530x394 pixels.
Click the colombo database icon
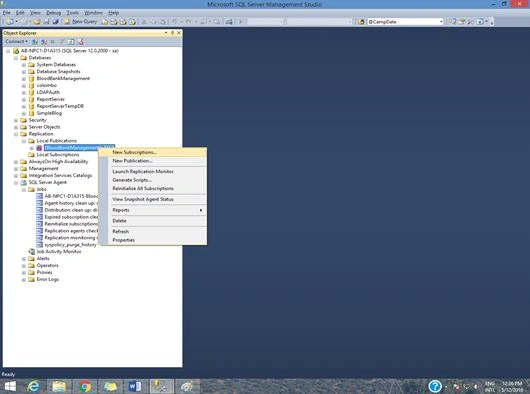pyautogui.click(x=31, y=85)
